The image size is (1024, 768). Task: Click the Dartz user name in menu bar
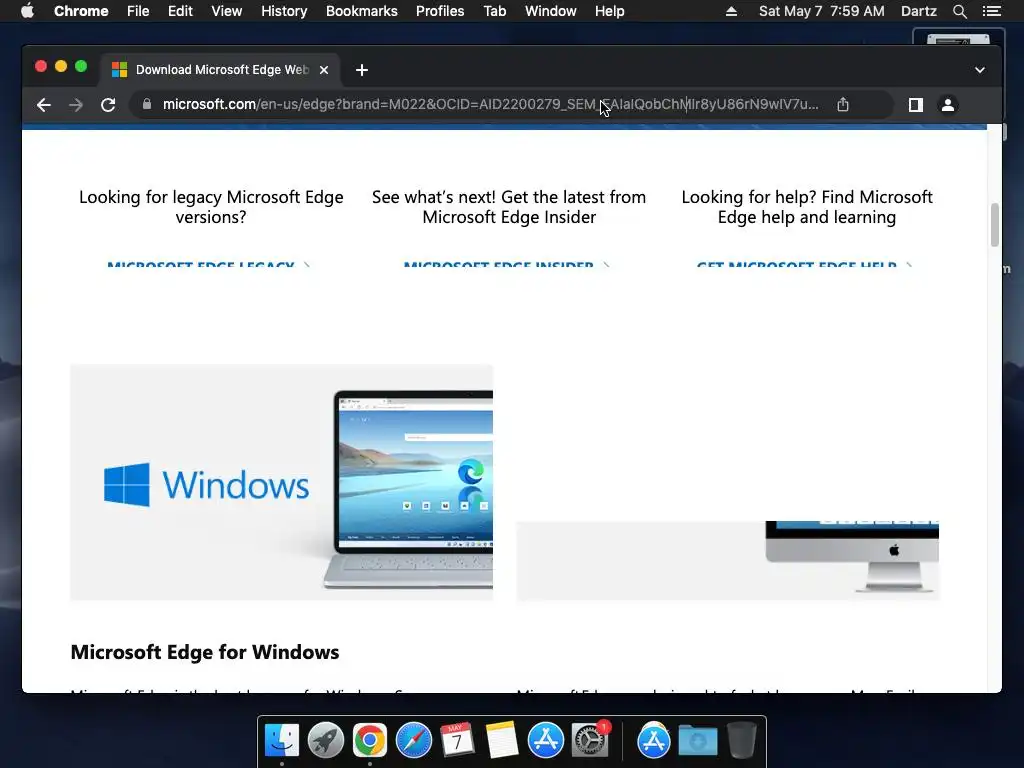(919, 11)
